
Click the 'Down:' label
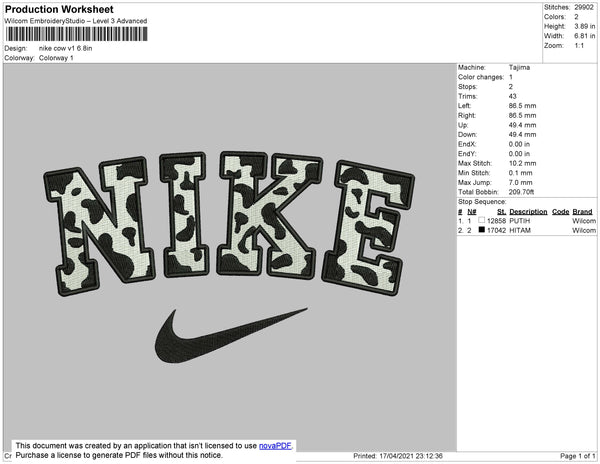[468, 134]
